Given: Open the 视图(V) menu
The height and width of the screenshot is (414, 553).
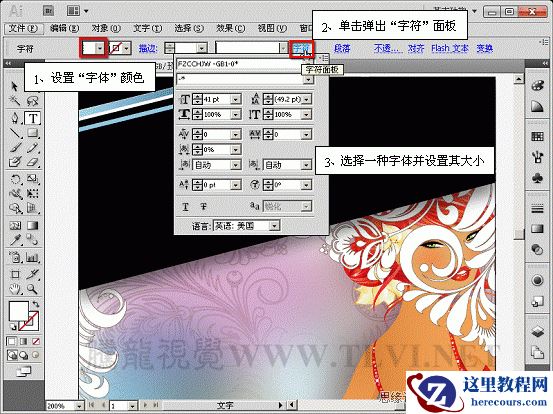Looking at the screenshot, I should pyautogui.click(x=272, y=29).
